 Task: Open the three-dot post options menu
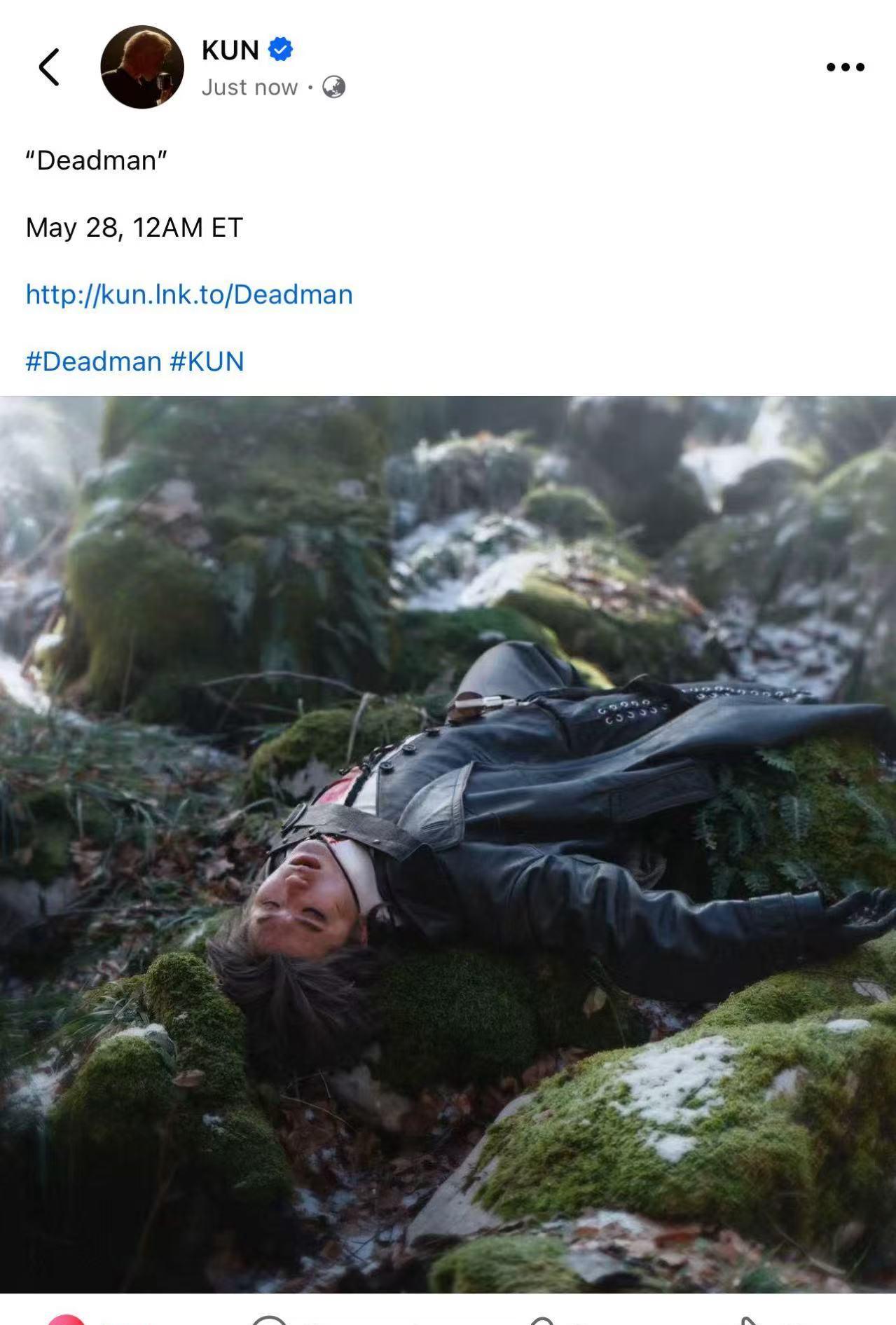(x=845, y=67)
